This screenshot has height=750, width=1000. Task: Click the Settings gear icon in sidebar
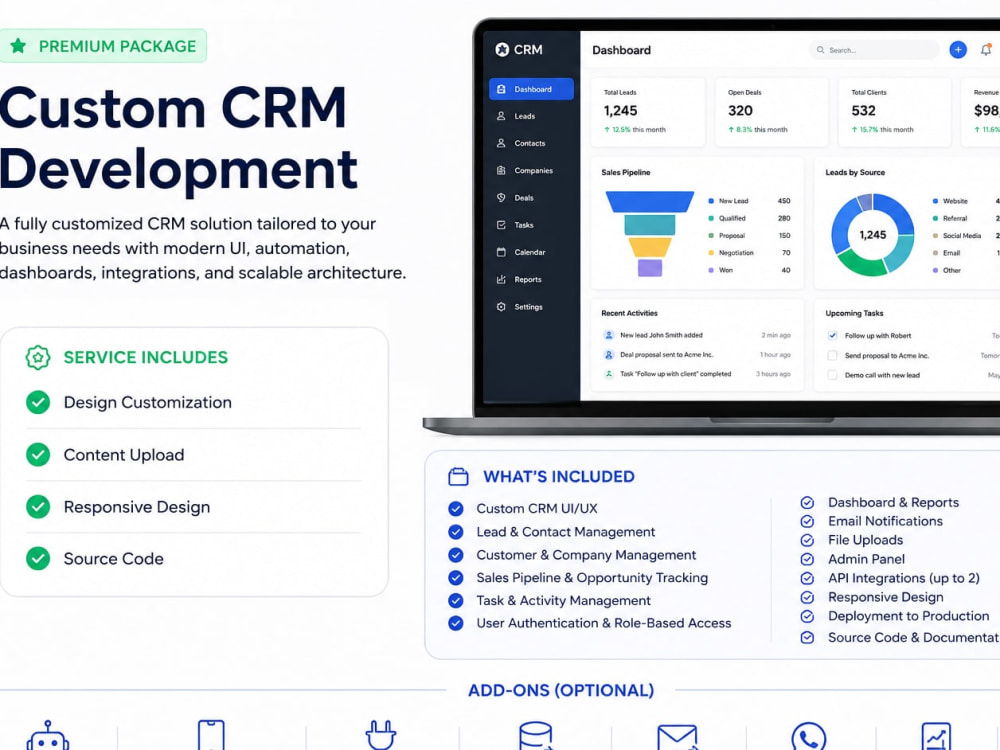(x=501, y=307)
